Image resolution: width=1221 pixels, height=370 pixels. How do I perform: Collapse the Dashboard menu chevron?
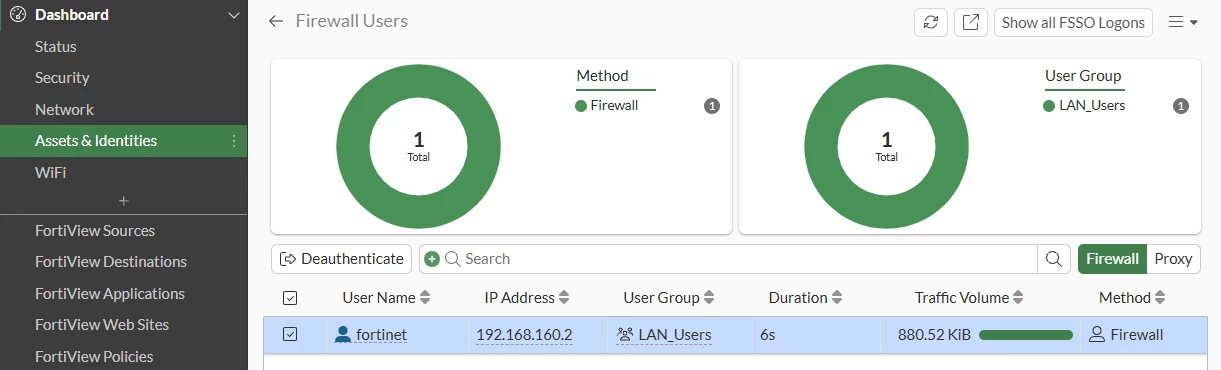[x=234, y=15]
